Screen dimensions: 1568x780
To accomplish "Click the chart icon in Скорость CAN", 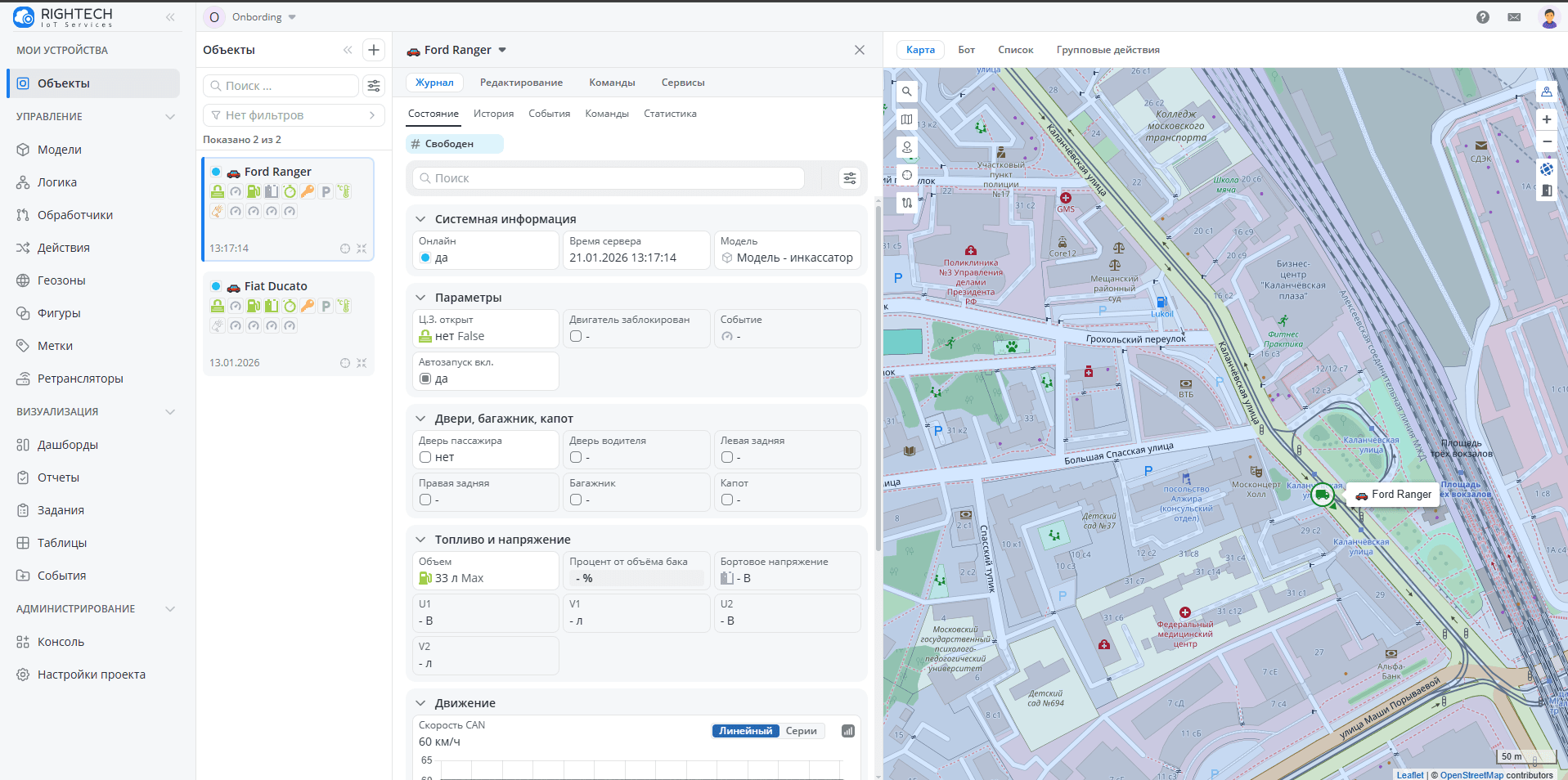I will (848, 731).
